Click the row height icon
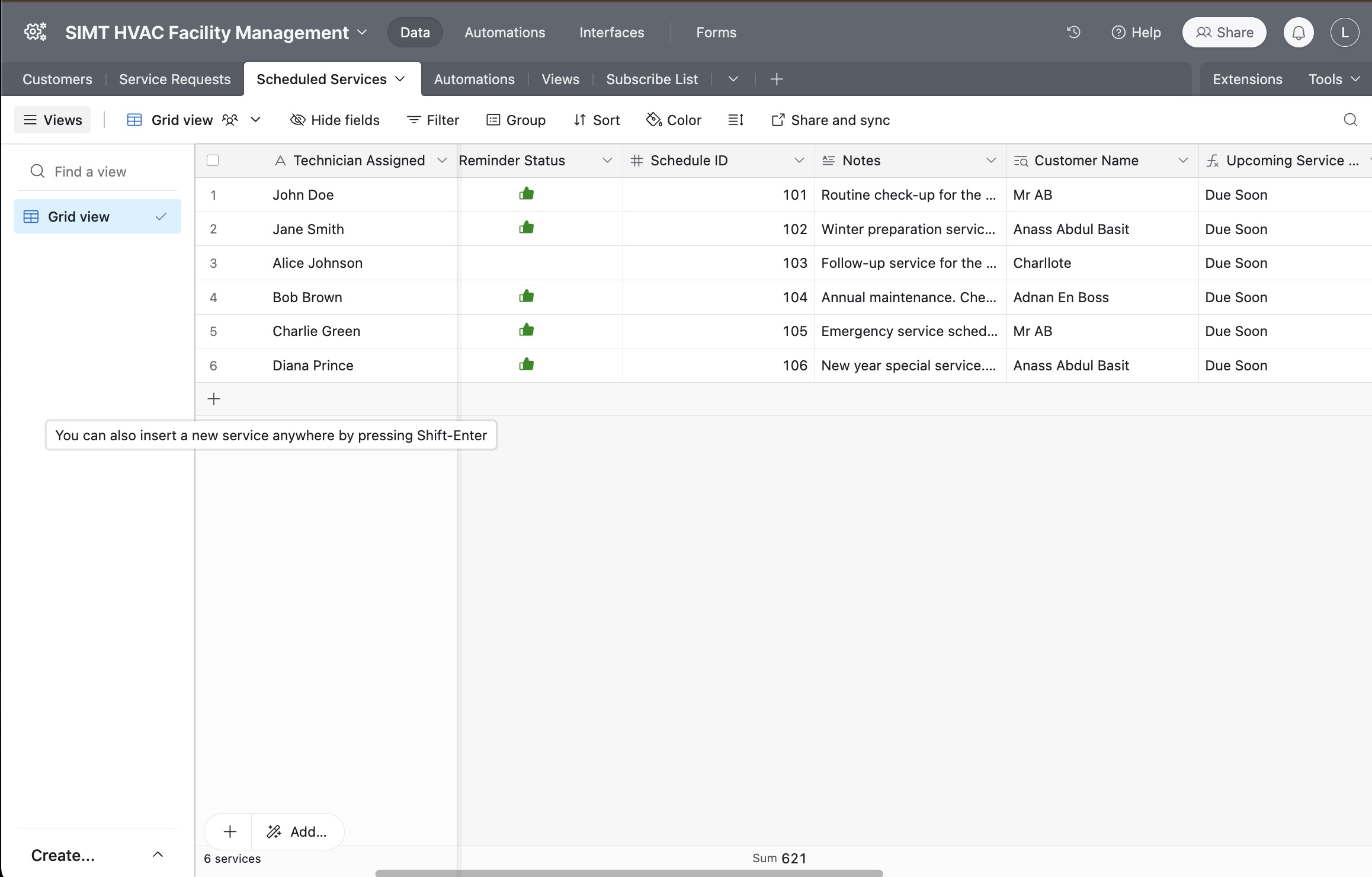Image resolution: width=1372 pixels, height=877 pixels. (735, 120)
